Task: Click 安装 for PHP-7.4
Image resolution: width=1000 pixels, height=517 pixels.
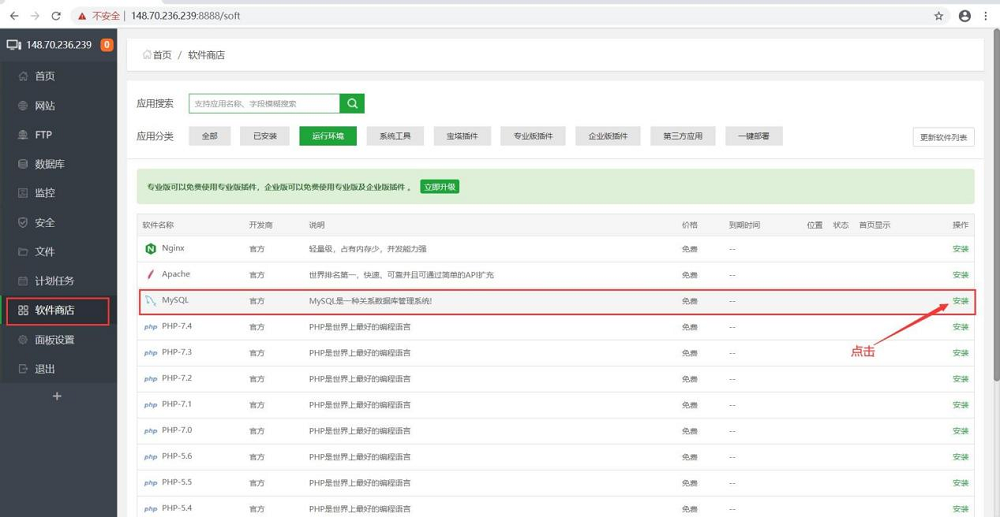Action: (960, 327)
